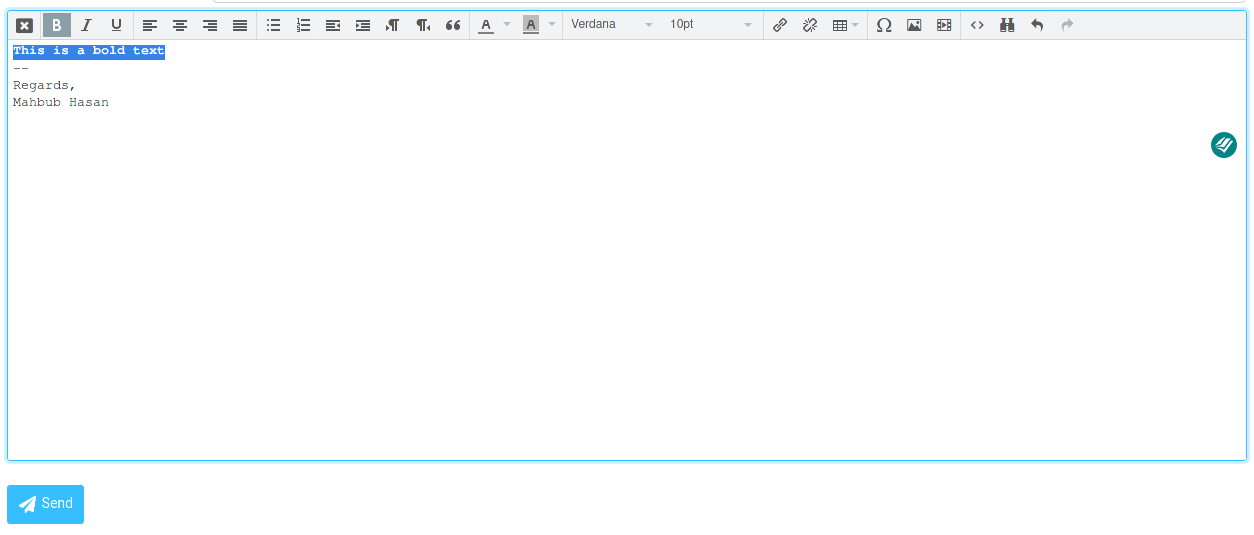Toggle Italic formatting
This screenshot has width=1254, height=535.
[x=86, y=25]
